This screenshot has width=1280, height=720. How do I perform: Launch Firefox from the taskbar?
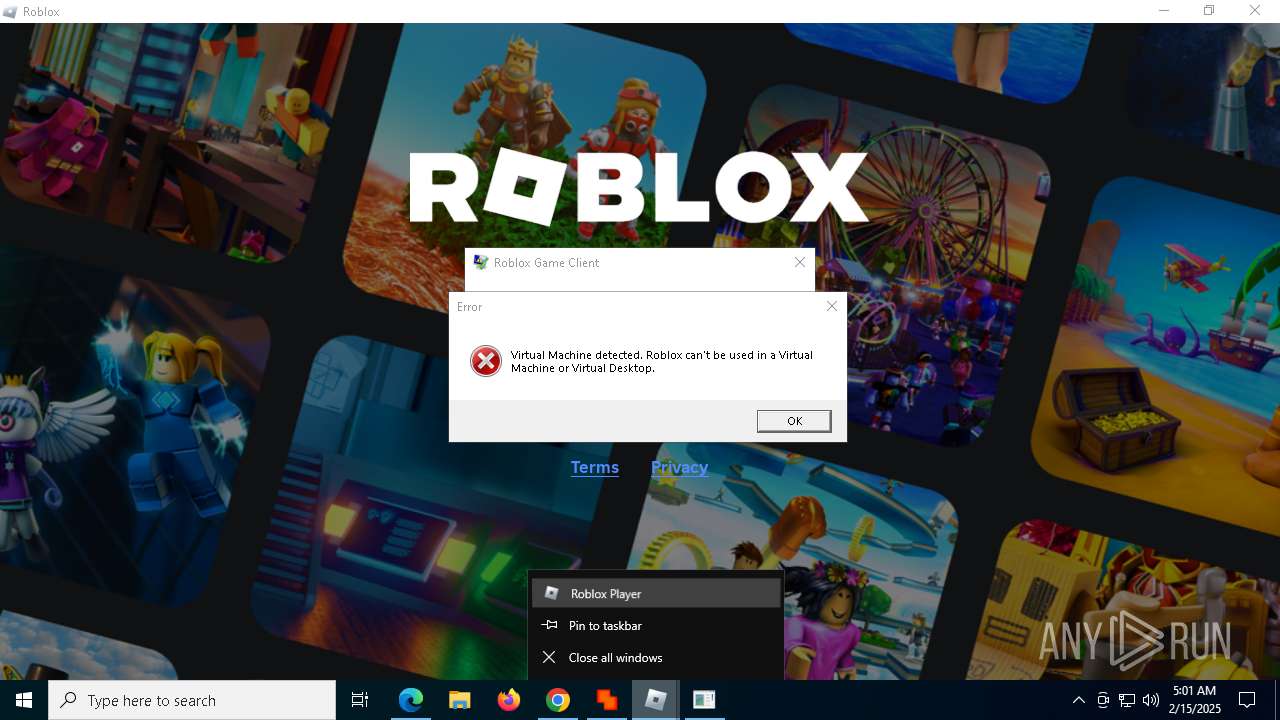pos(509,700)
